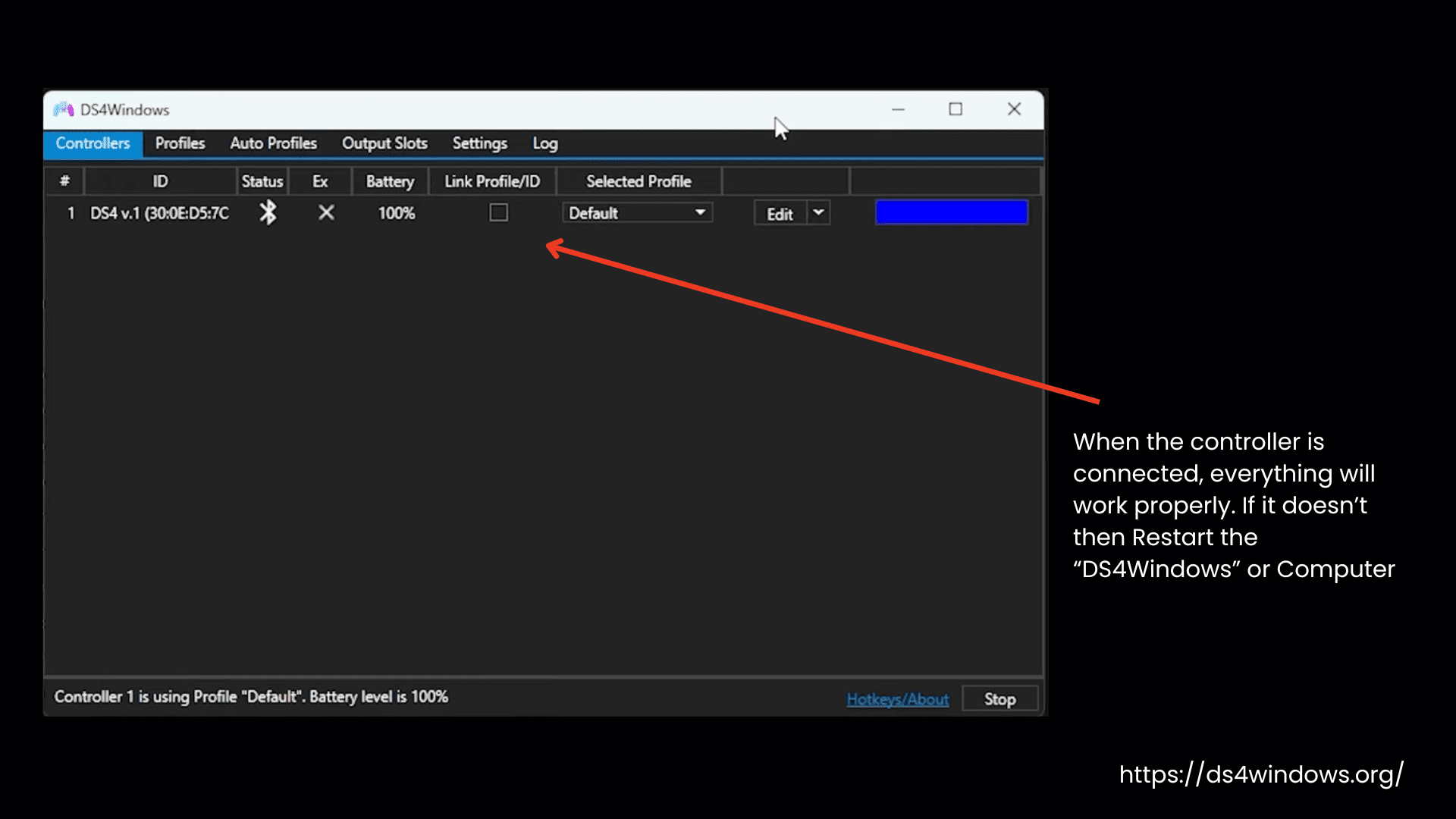This screenshot has height=819, width=1456.
Task: Select the DS4 v.1 controller ID cell
Action: pyautogui.click(x=159, y=213)
